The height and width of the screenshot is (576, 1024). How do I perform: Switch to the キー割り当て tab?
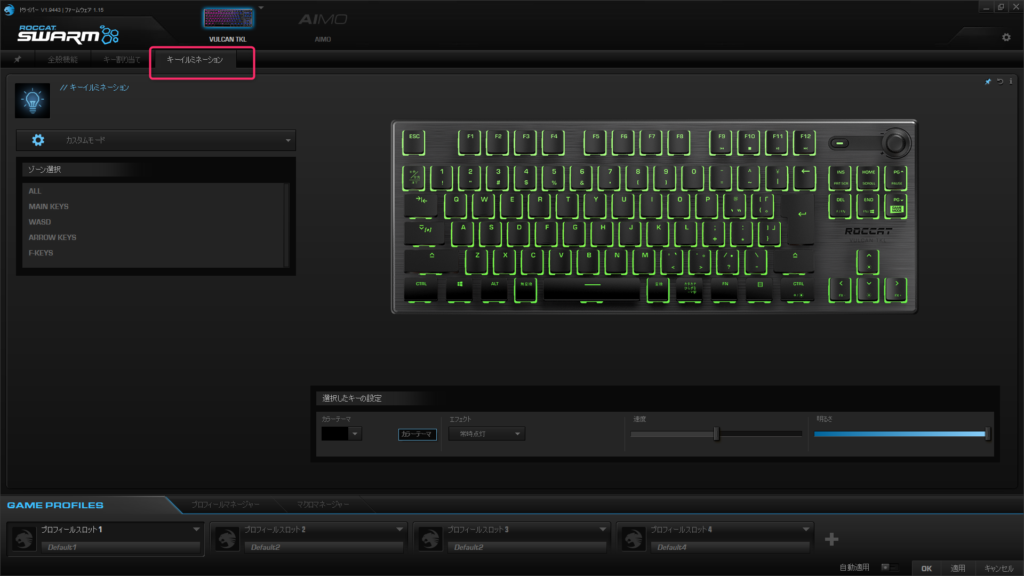(121, 59)
